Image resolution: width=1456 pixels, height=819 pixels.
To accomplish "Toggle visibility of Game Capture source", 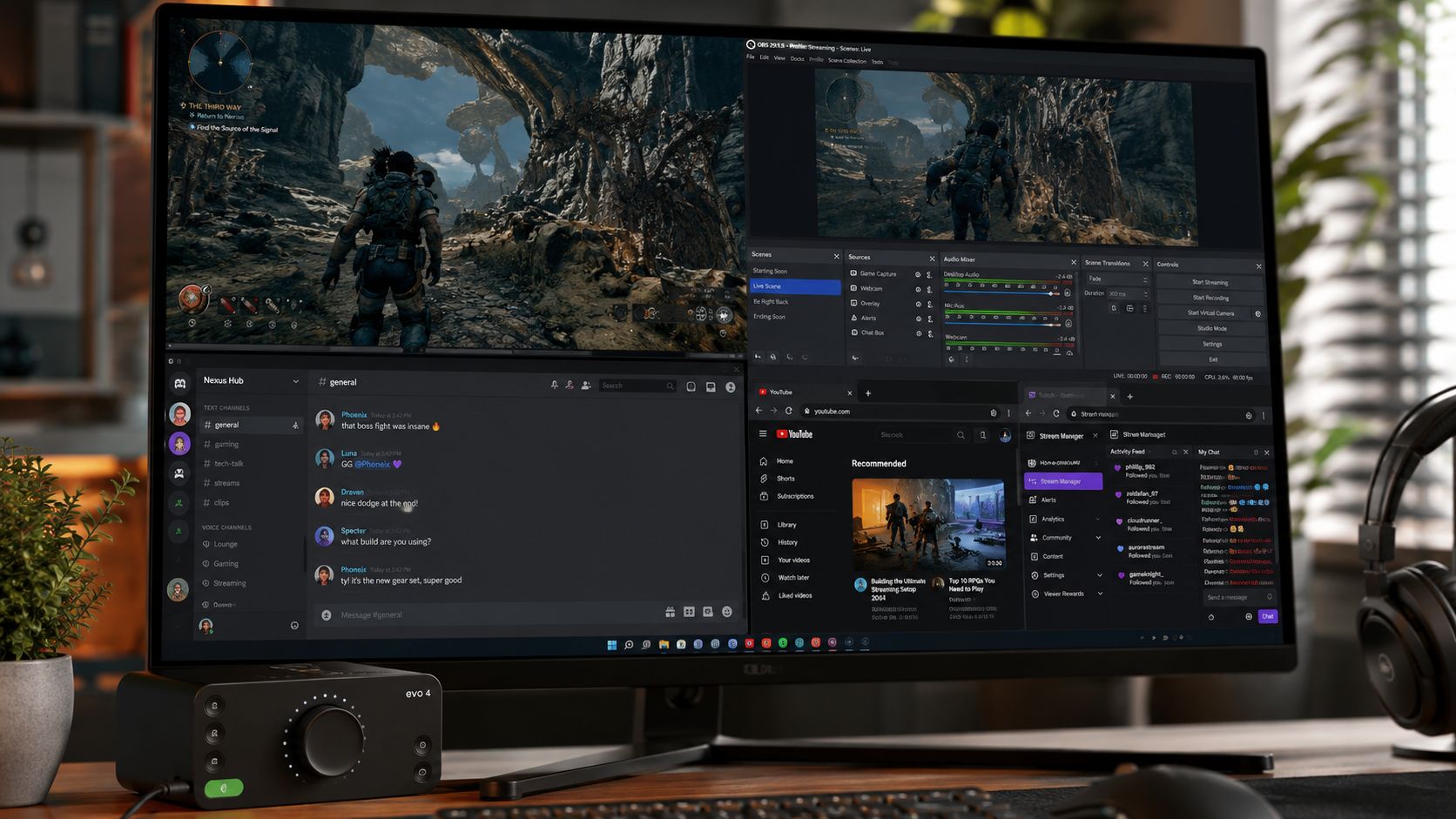I will point(918,274).
